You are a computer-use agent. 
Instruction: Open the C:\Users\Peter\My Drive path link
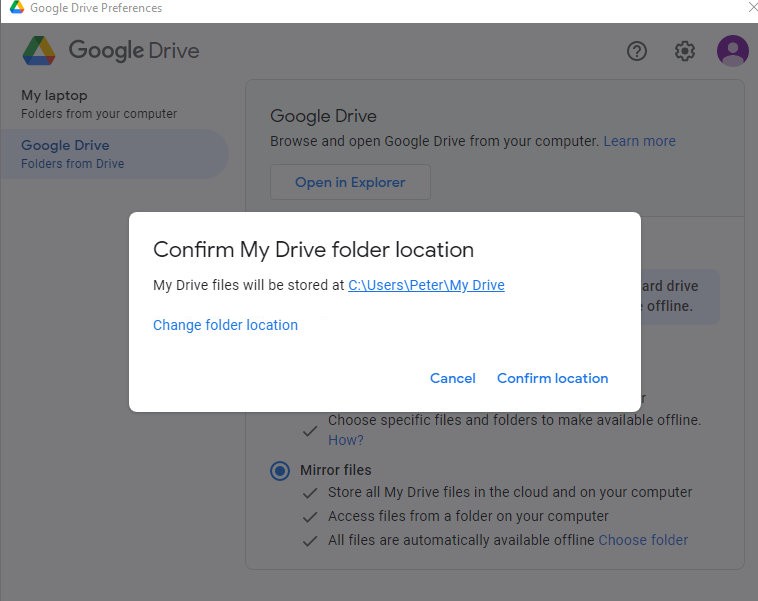[x=426, y=285]
